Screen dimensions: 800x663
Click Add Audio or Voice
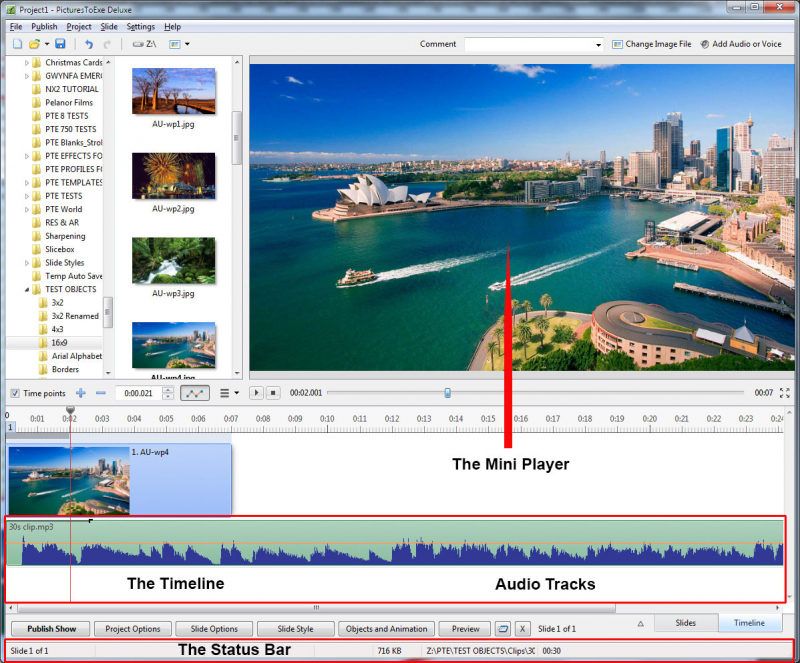point(741,44)
